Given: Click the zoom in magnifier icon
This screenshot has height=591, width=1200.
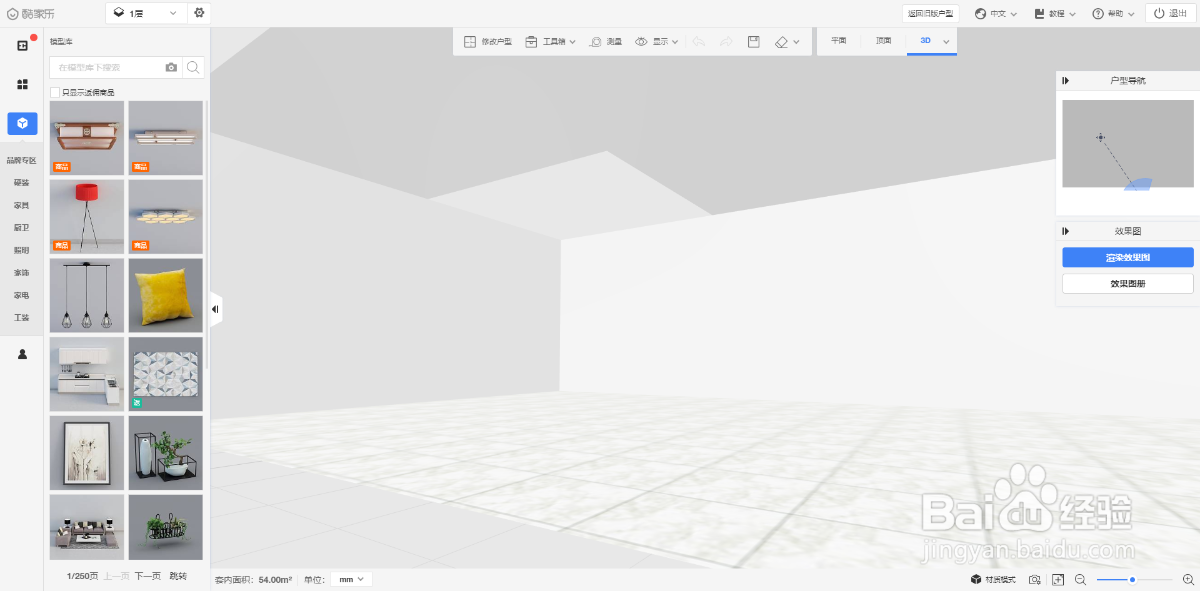Looking at the screenshot, I should tap(1188, 579).
